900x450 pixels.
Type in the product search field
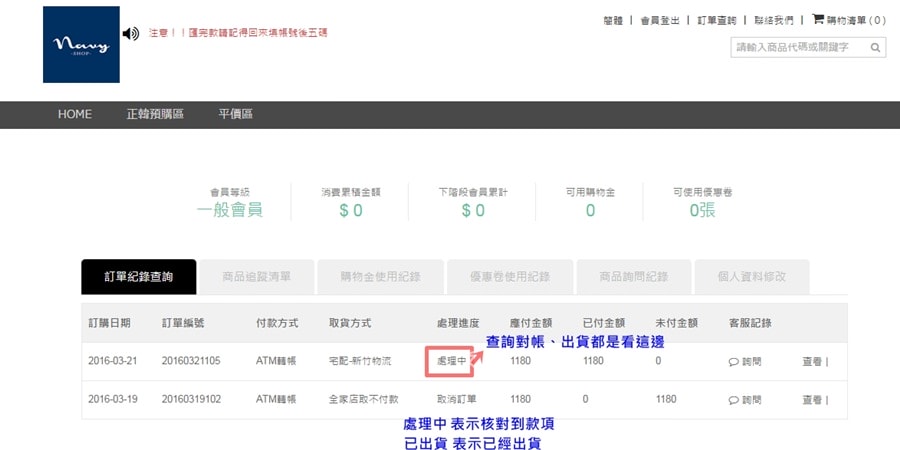800,47
